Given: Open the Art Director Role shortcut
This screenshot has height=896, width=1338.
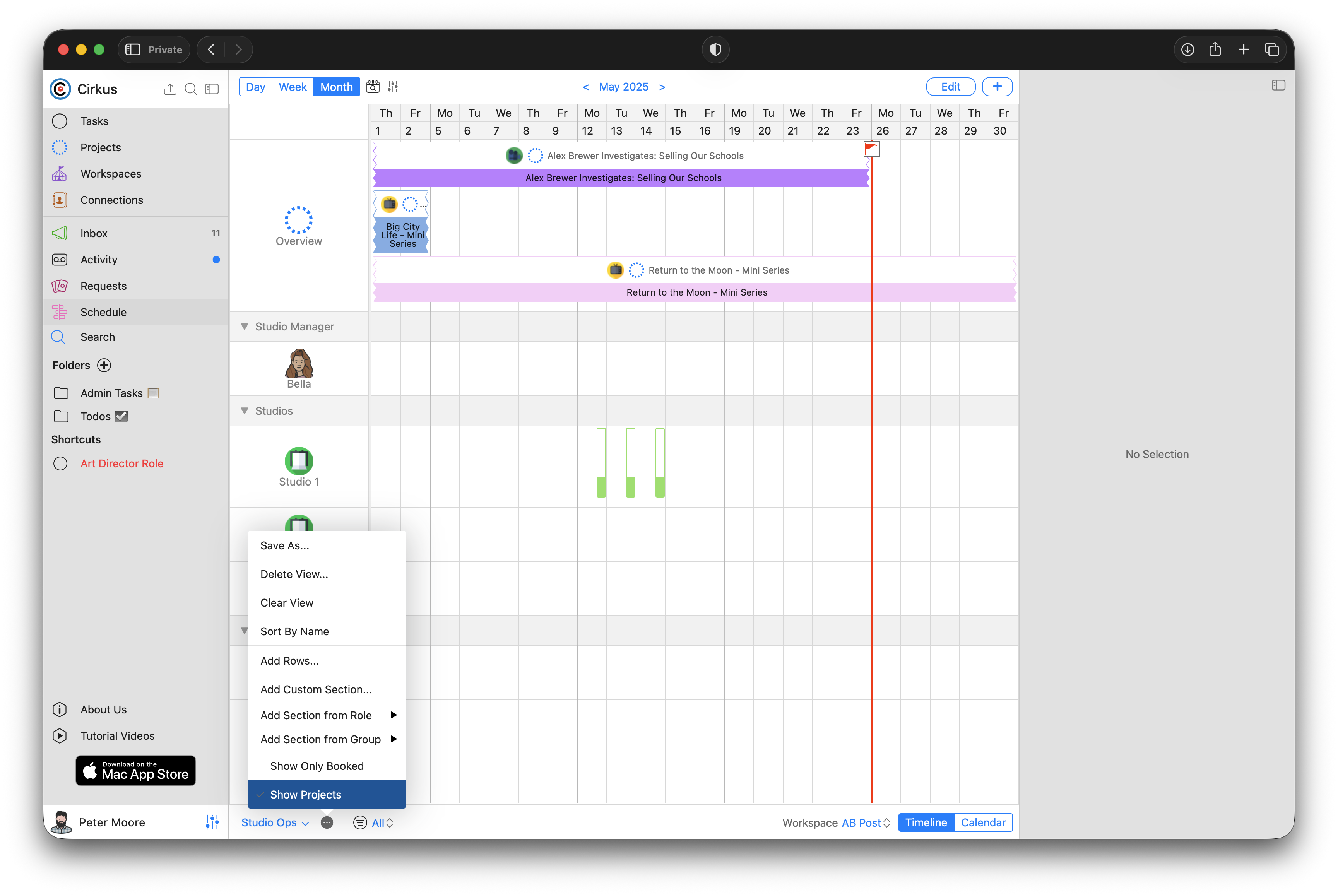Looking at the screenshot, I should 122,463.
